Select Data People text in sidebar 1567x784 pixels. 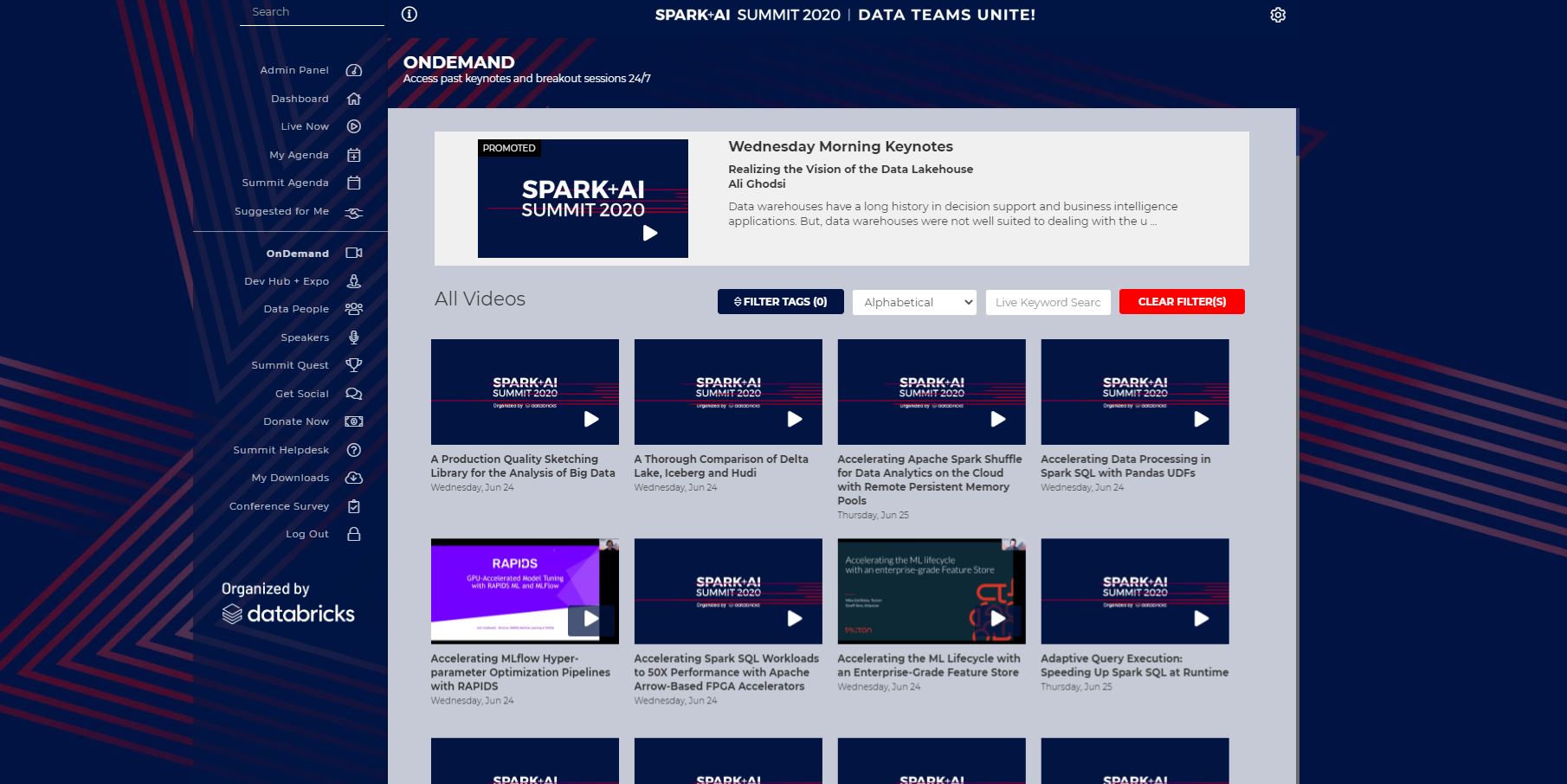coord(296,309)
